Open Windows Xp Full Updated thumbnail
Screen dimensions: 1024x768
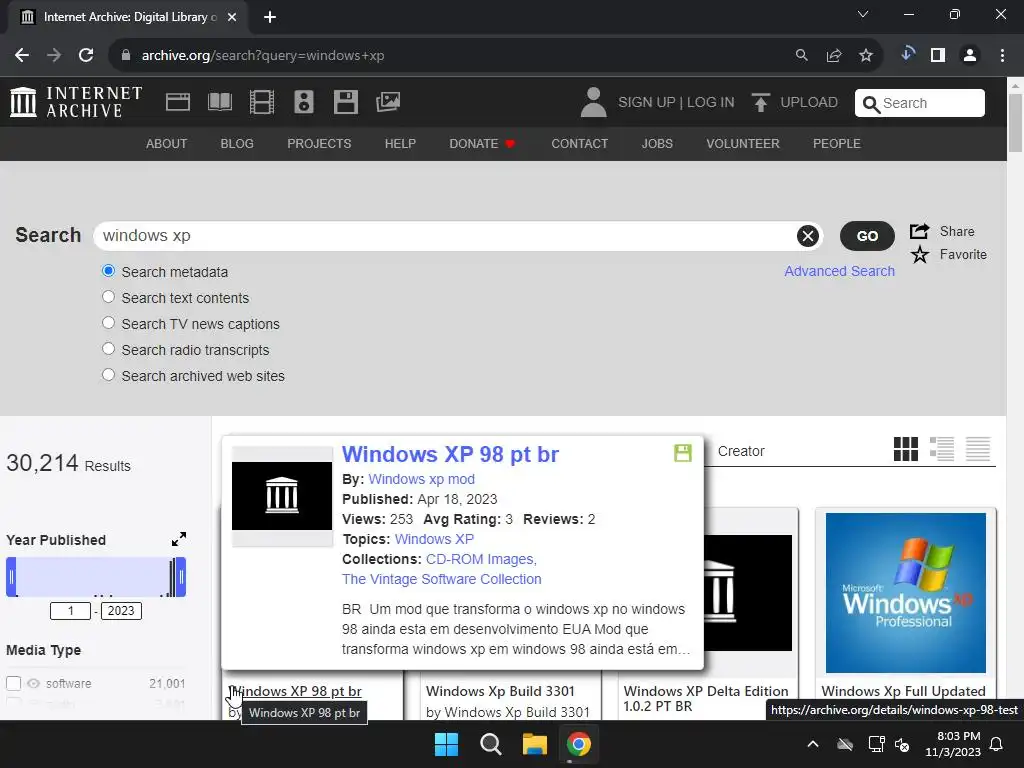906,592
